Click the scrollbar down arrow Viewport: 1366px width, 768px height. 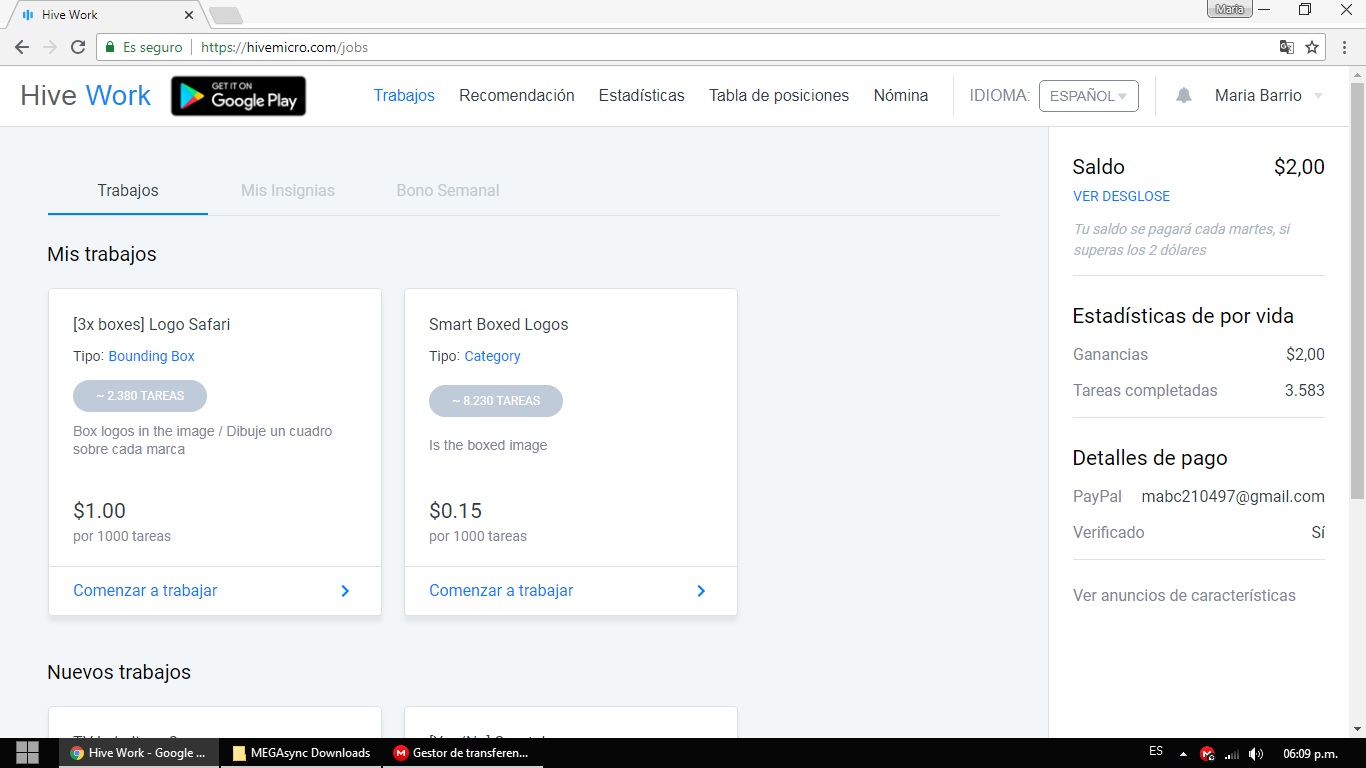click(1357, 729)
